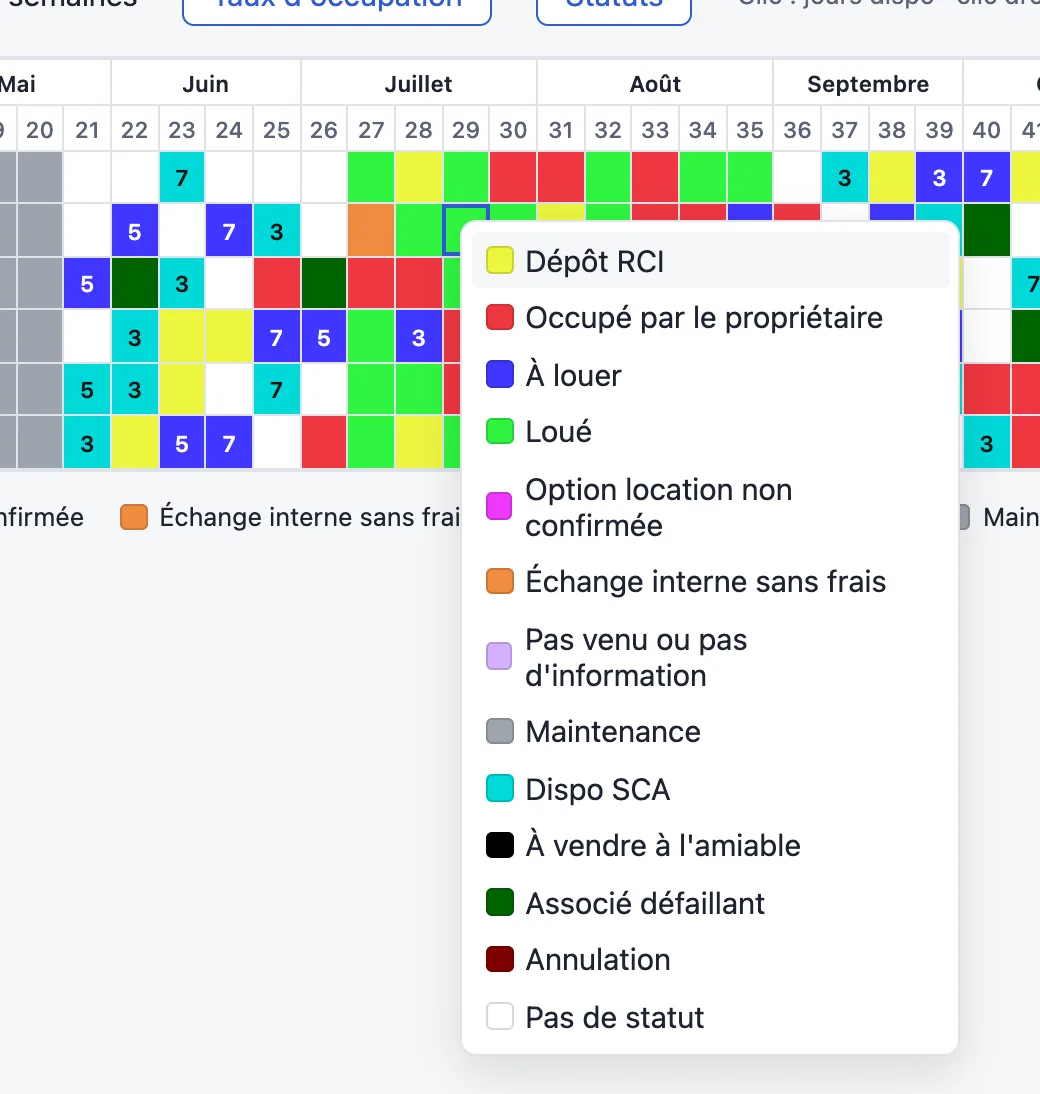Select À louer in status menu
The image size is (1040, 1094).
[711, 375]
